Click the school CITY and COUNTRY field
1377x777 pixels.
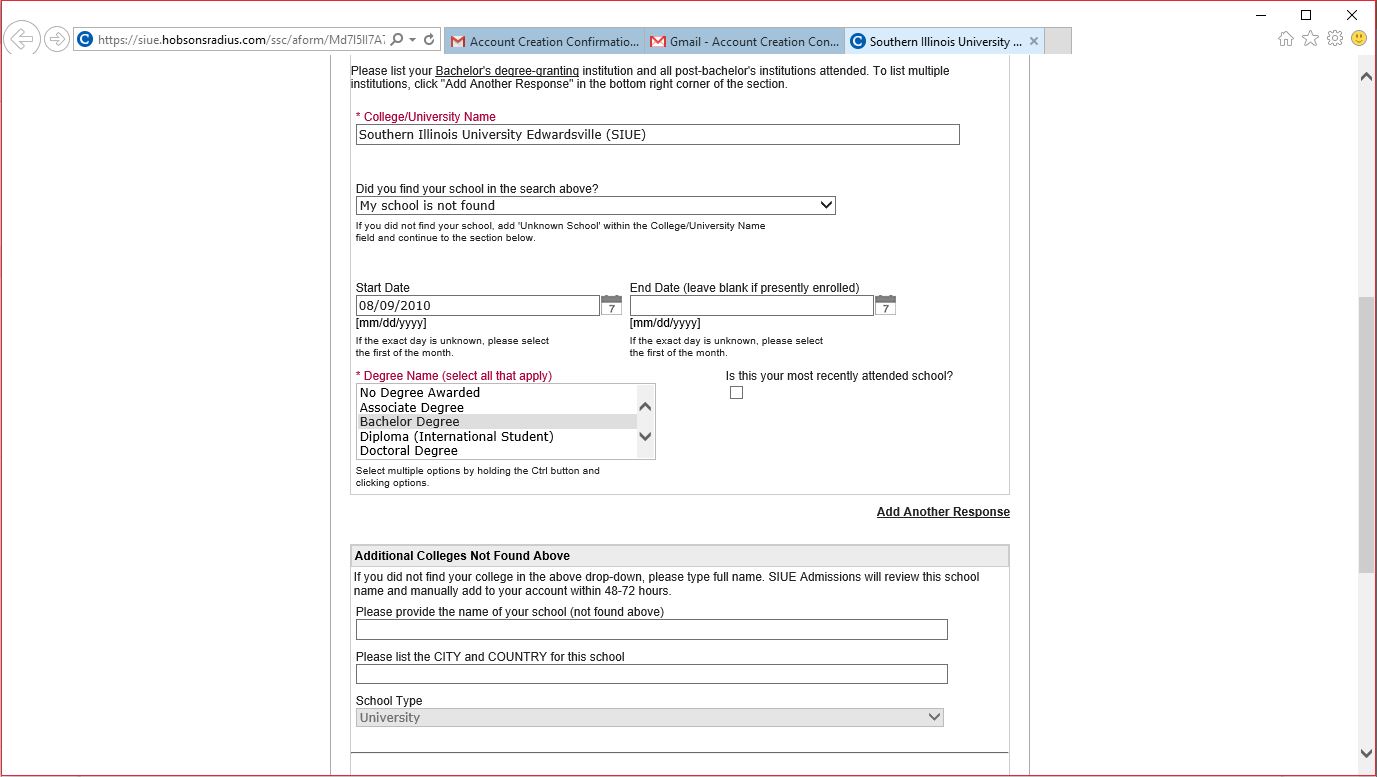(651, 674)
